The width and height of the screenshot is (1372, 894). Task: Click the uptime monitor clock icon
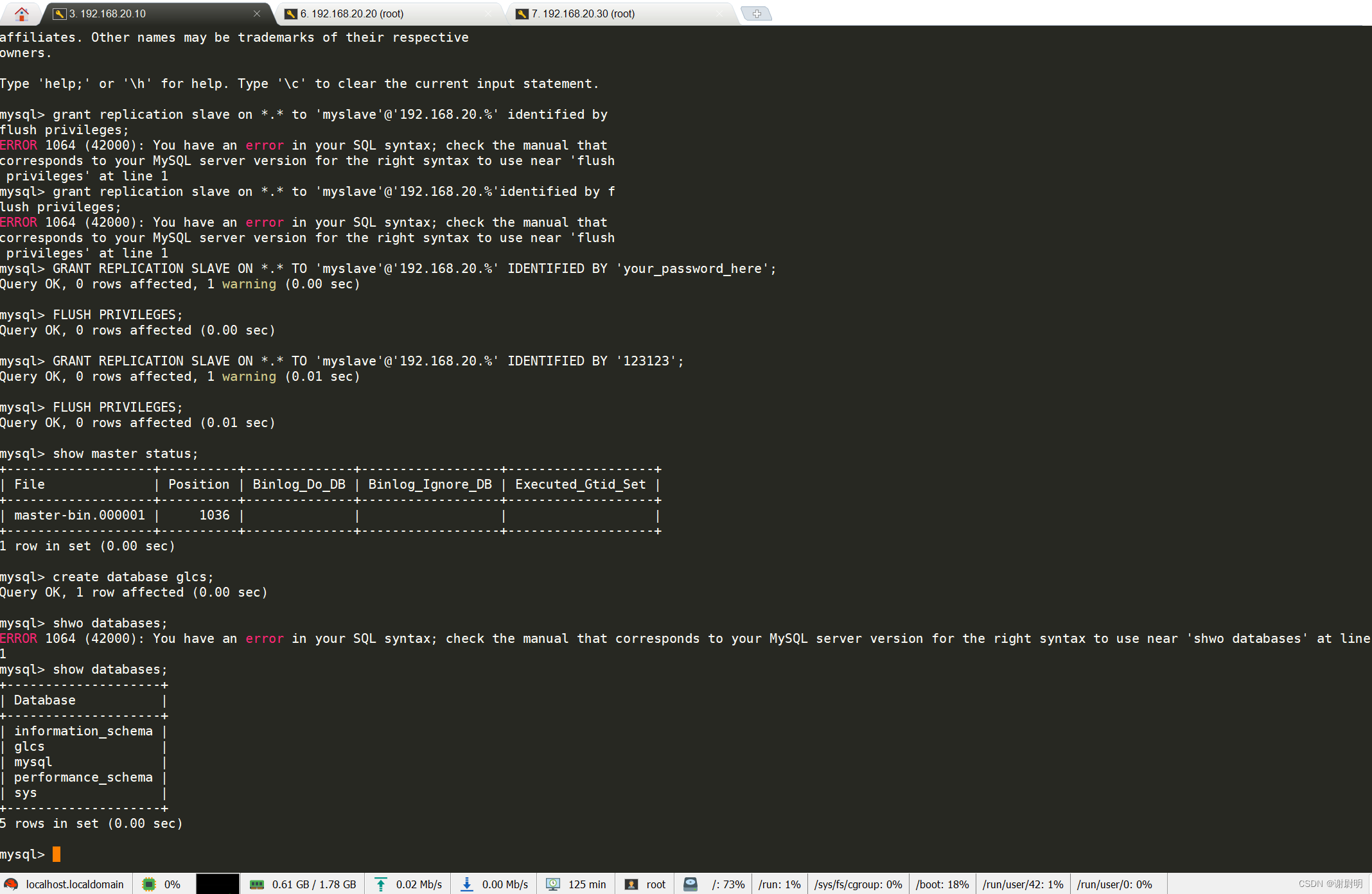tap(553, 884)
